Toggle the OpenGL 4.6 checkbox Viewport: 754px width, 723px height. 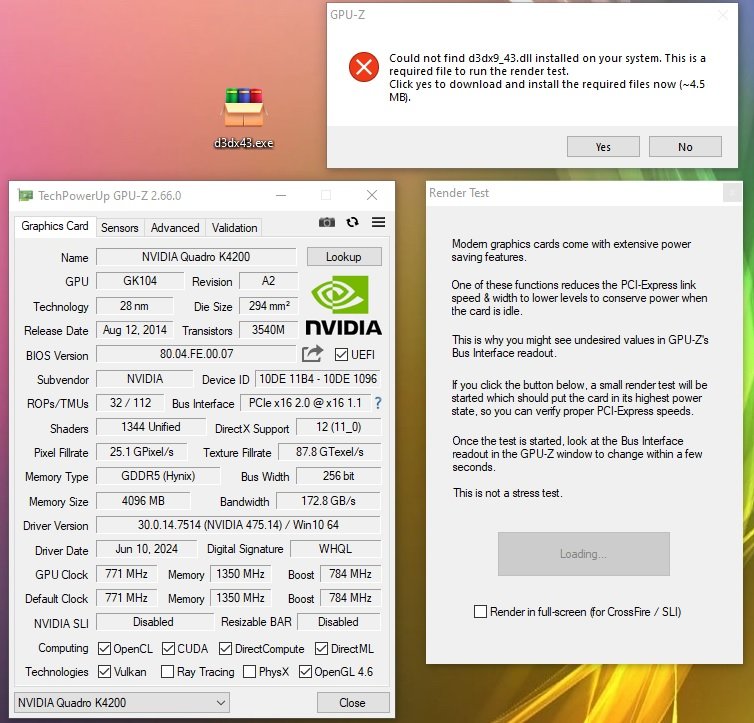(305, 672)
